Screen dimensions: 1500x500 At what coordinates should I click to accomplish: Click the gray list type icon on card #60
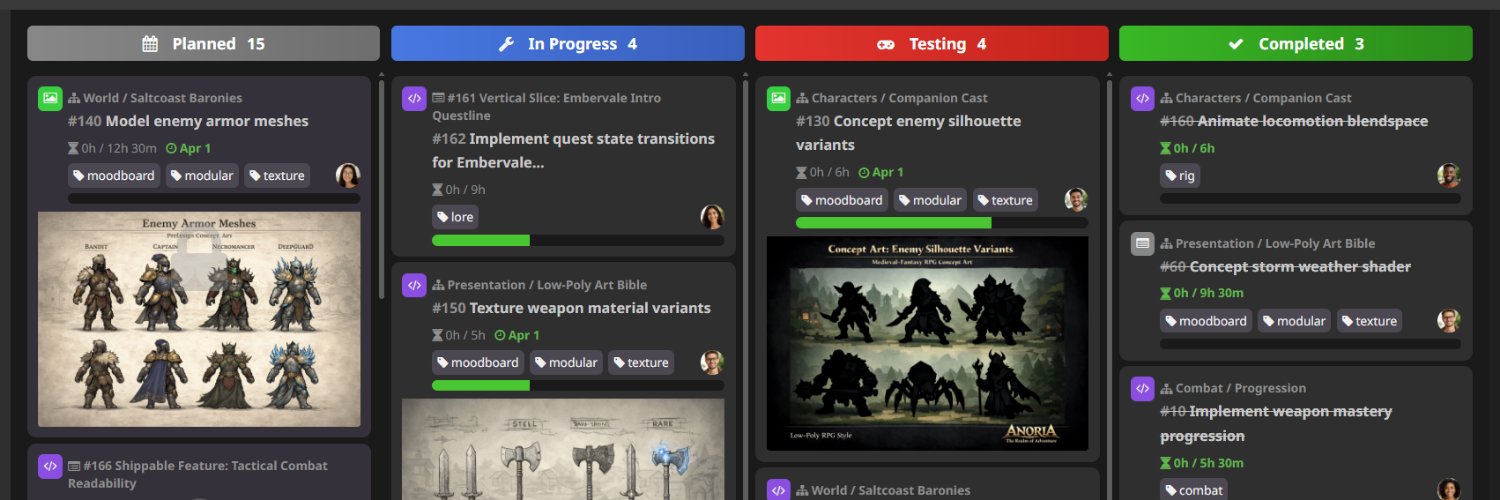click(x=1142, y=244)
